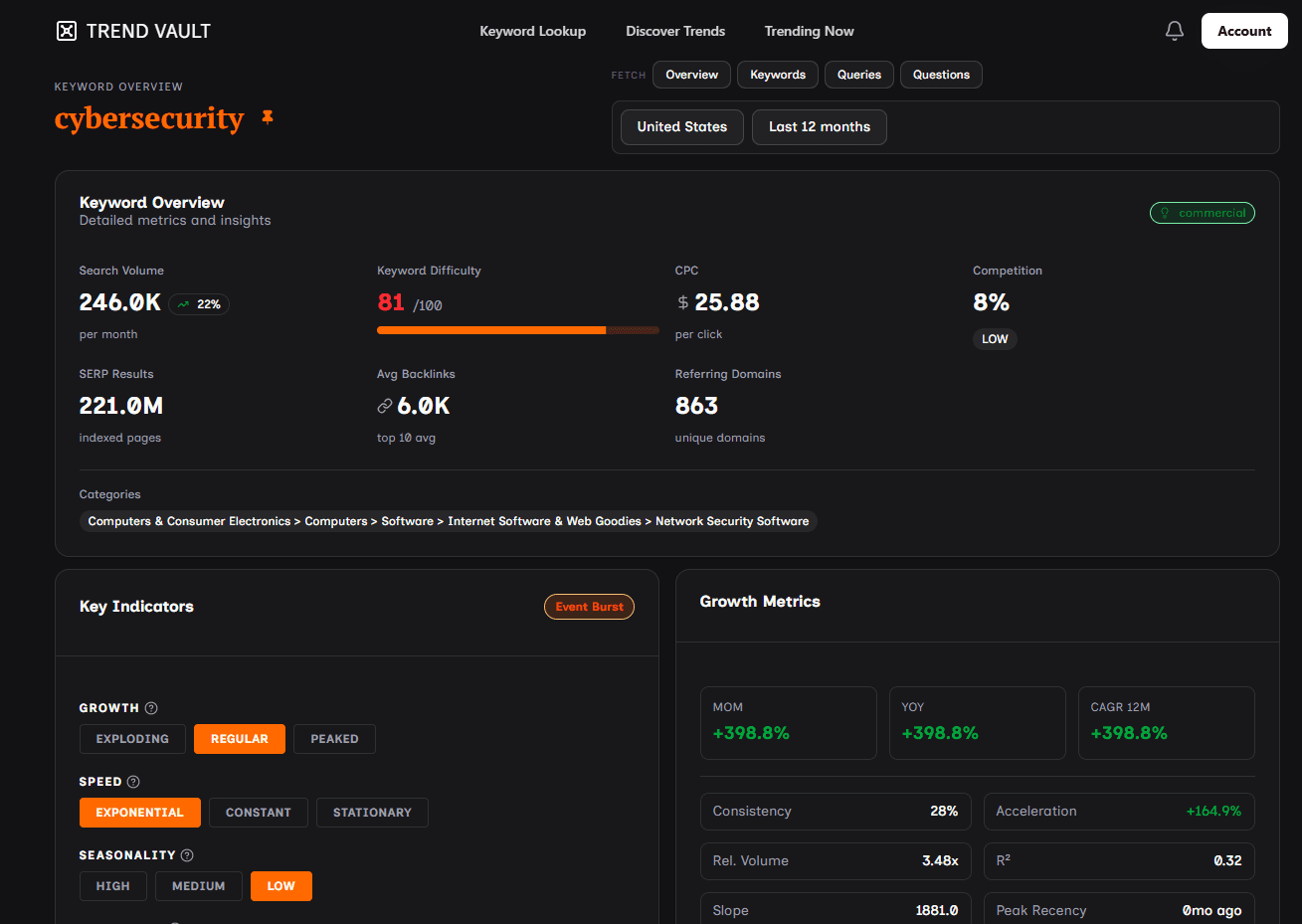Pin the cybersecurity keyword
Viewport: 1302px width, 924px height.
(268, 117)
